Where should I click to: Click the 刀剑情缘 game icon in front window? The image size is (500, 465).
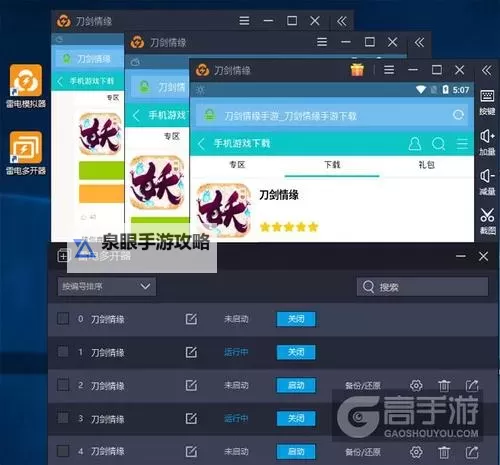click(224, 211)
